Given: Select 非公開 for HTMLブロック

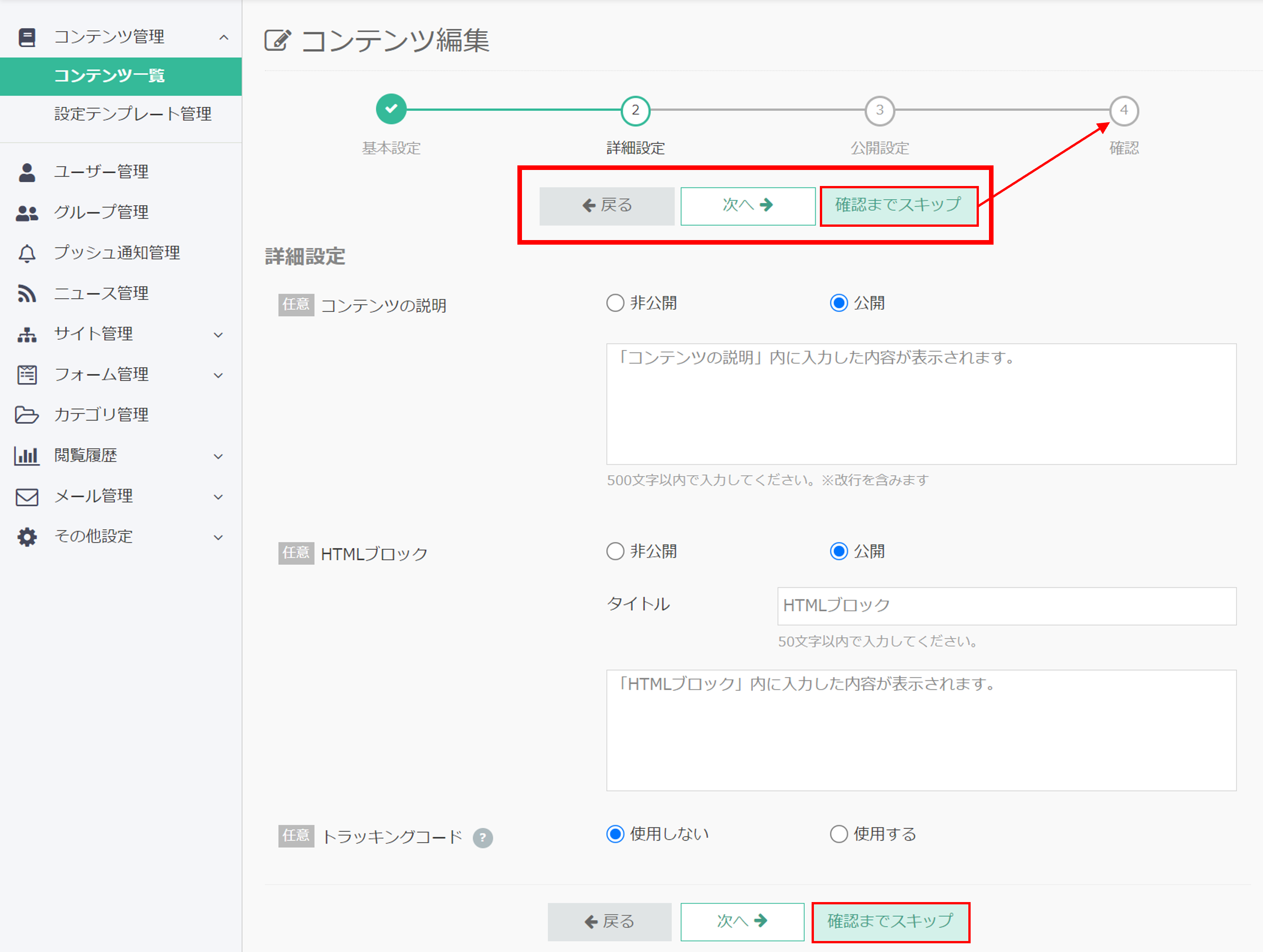Looking at the screenshot, I should pos(615,551).
